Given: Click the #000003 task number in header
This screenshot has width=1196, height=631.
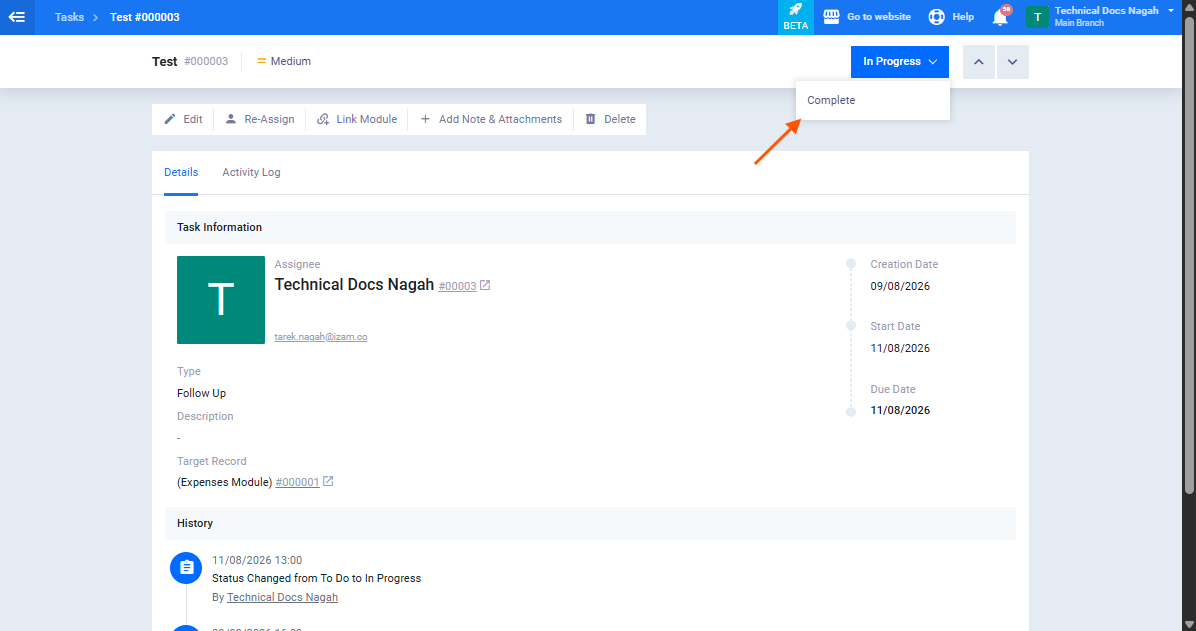Looking at the screenshot, I should tap(206, 61).
